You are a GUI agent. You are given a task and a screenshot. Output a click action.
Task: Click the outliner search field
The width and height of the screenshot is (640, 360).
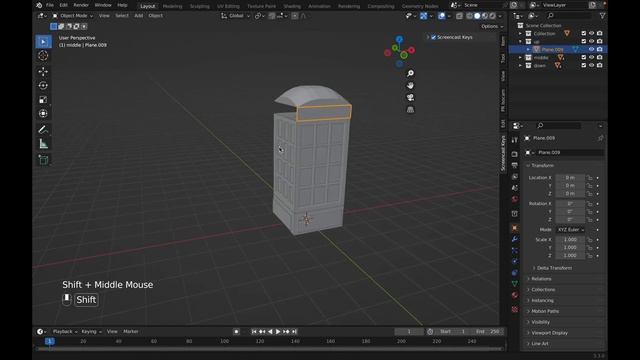[570, 16]
